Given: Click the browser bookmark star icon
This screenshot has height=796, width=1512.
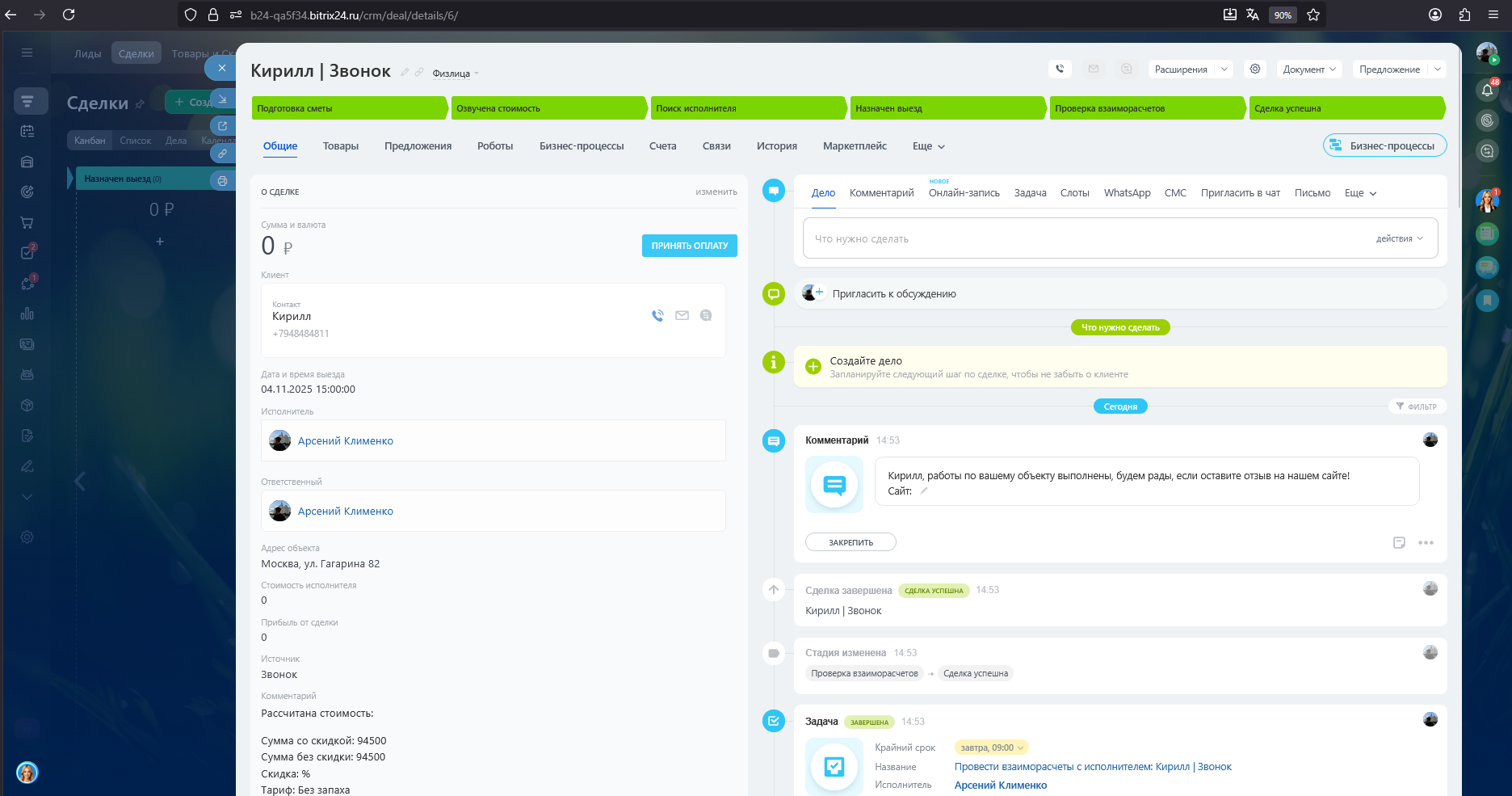Looking at the screenshot, I should click(1313, 15).
